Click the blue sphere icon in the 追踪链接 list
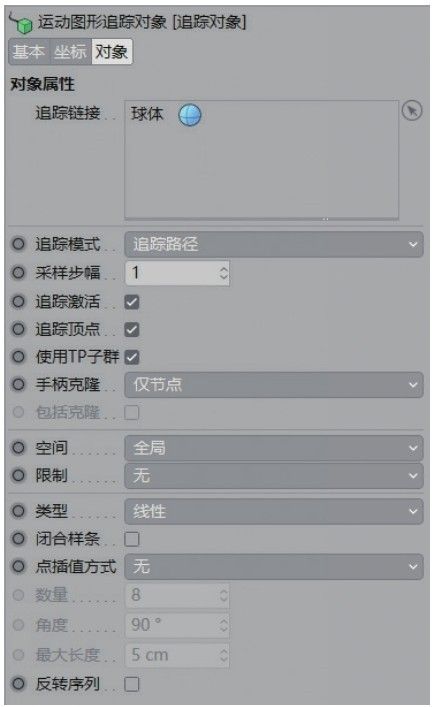 (x=189, y=115)
